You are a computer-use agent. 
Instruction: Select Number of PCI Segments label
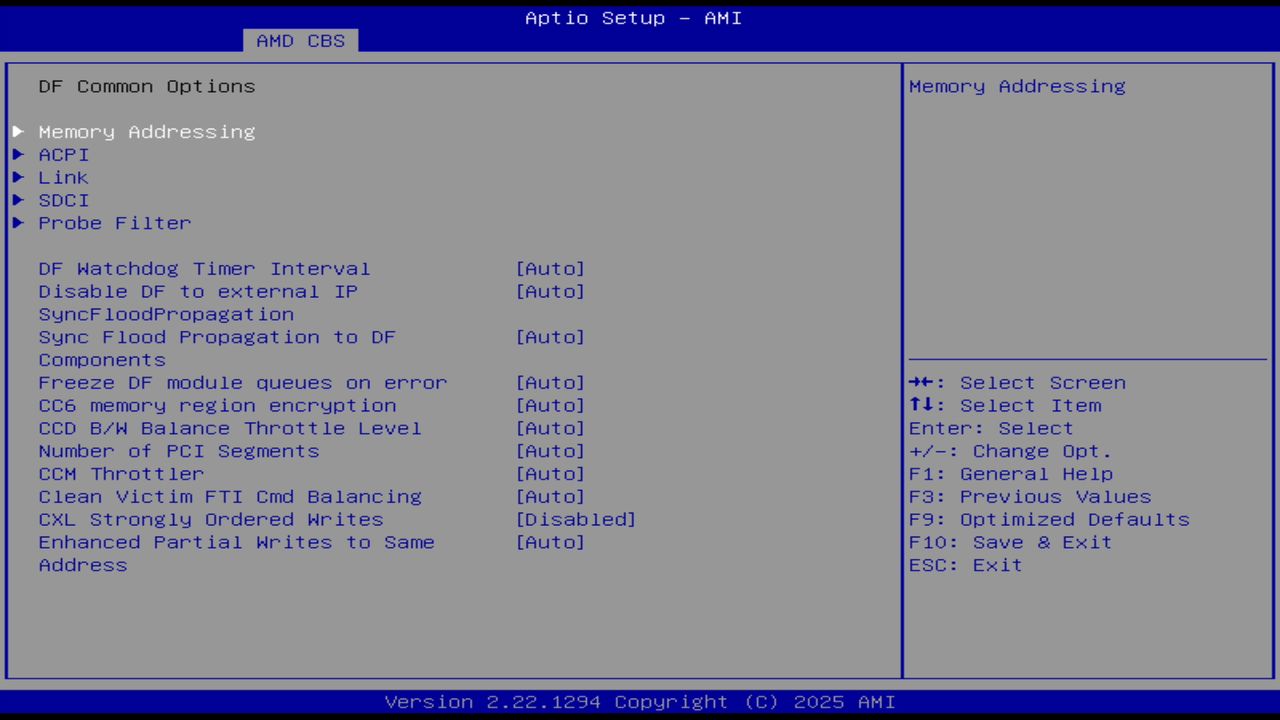point(179,452)
